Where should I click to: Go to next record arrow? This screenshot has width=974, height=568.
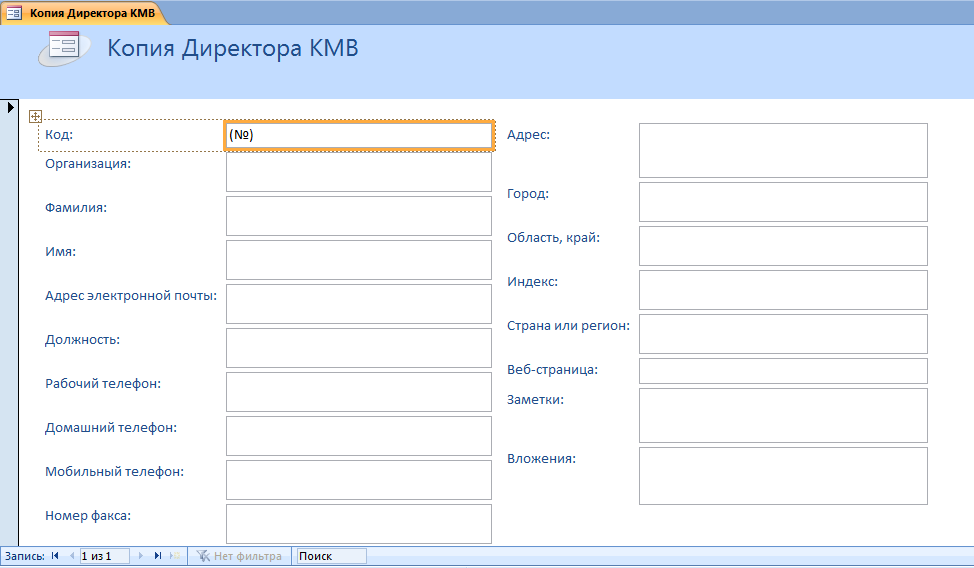(x=140, y=556)
